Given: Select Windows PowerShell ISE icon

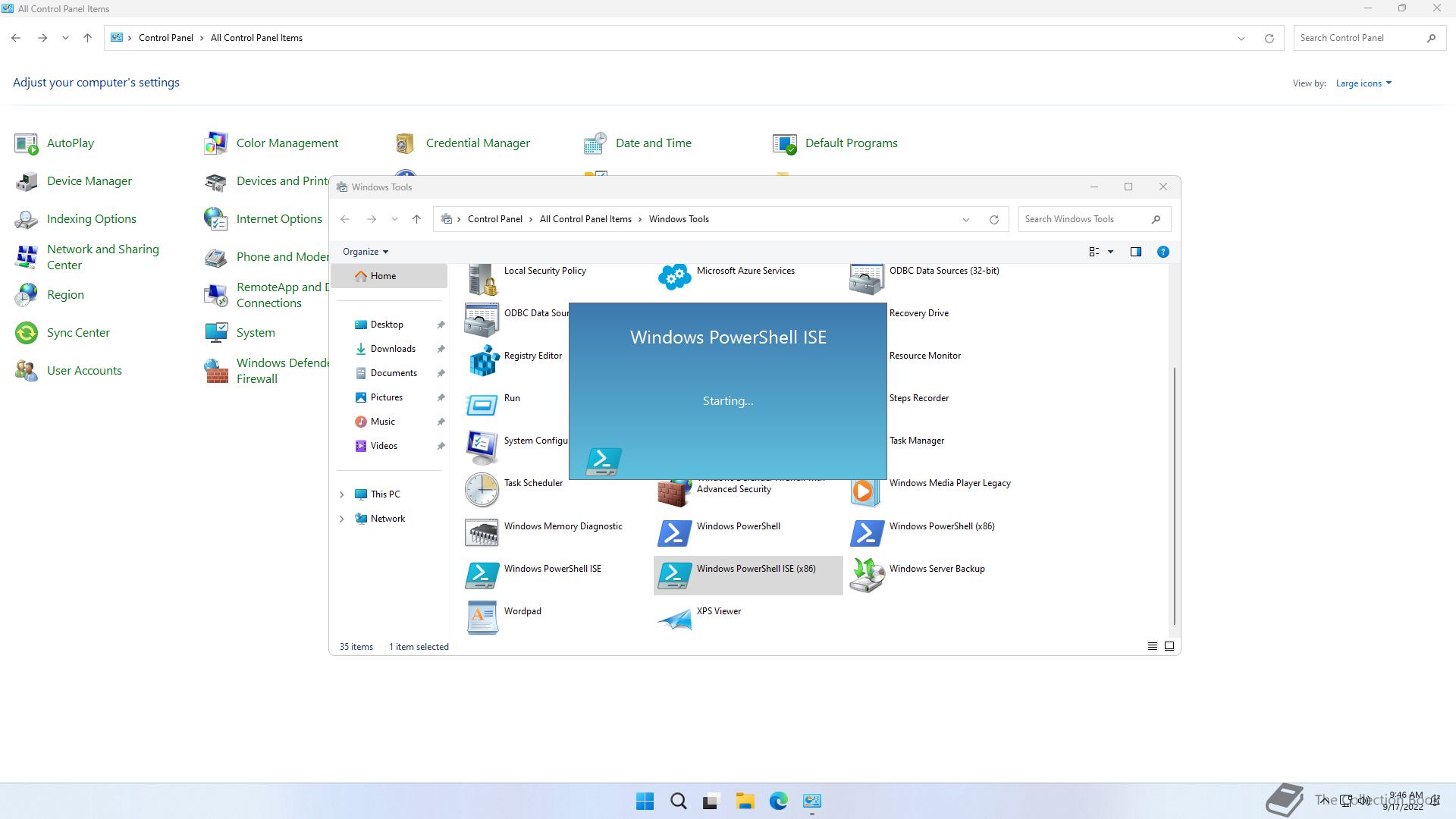Looking at the screenshot, I should click(482, 576).
